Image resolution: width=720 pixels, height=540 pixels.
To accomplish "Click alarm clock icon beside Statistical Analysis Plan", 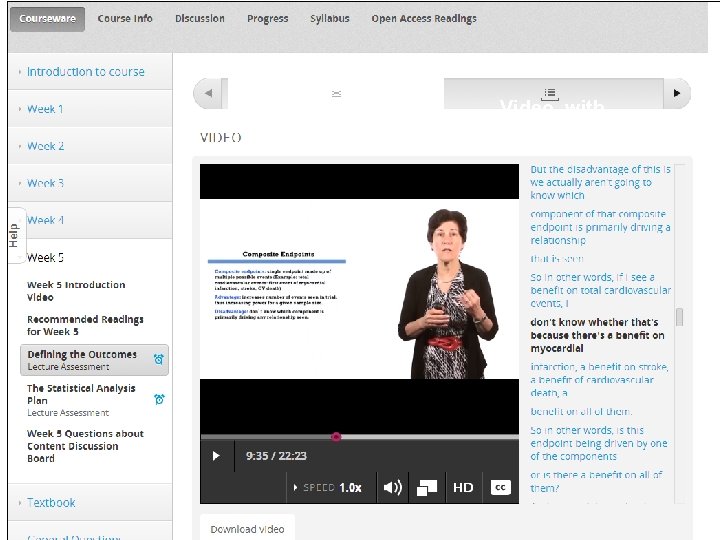I will pyautogui.click(x=159, y=399).
